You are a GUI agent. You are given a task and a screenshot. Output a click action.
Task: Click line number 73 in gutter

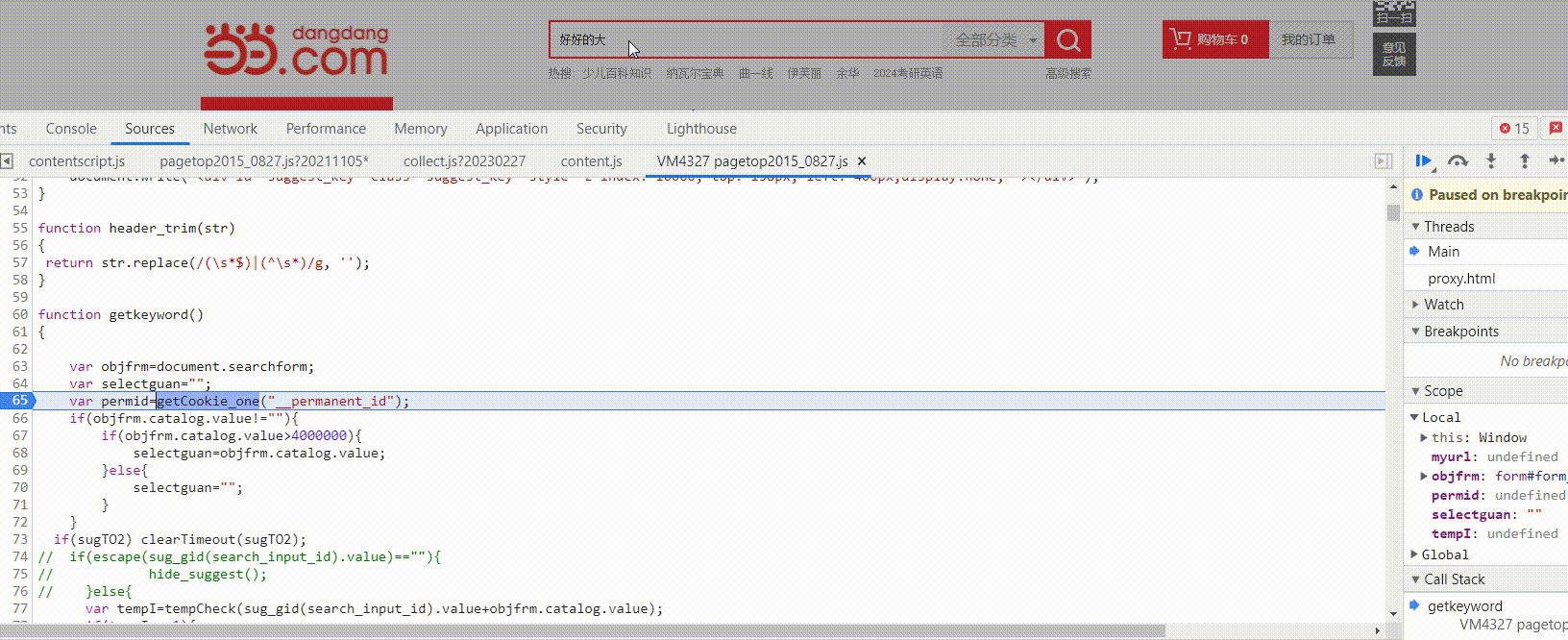(20, 539)
